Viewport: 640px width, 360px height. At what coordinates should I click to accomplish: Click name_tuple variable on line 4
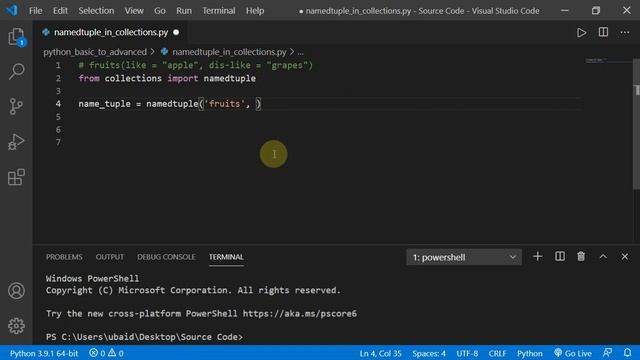coord(104,104)
